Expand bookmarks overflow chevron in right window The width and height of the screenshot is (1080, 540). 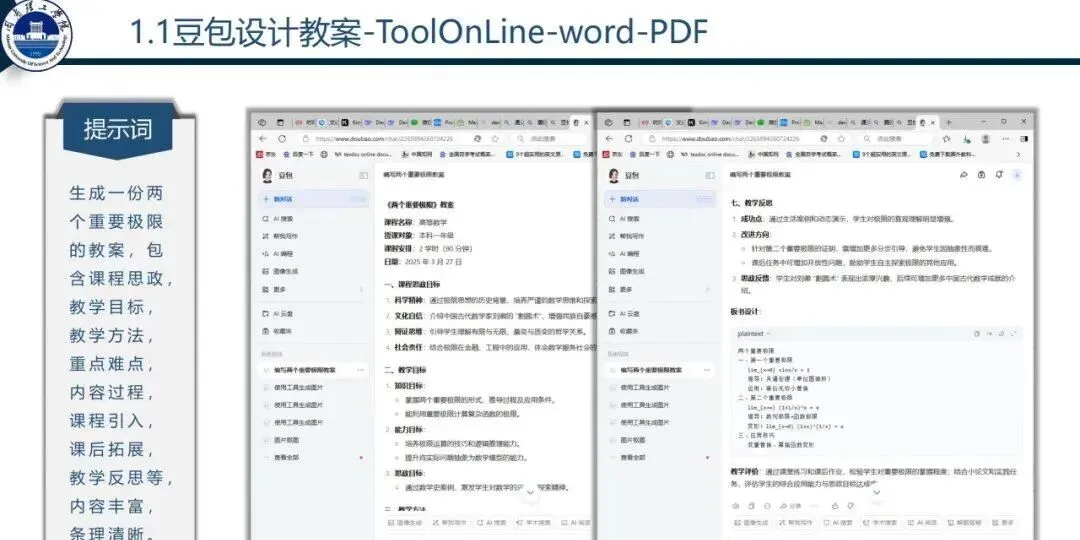1019,154
